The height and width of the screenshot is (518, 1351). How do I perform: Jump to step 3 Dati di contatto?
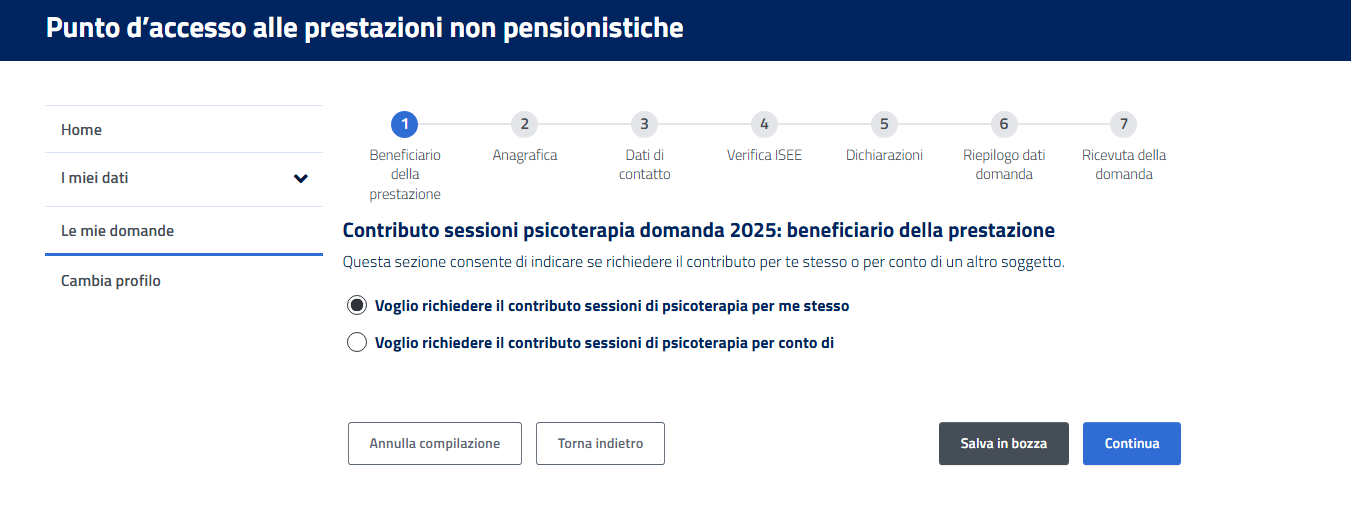[x=644, y=124]
